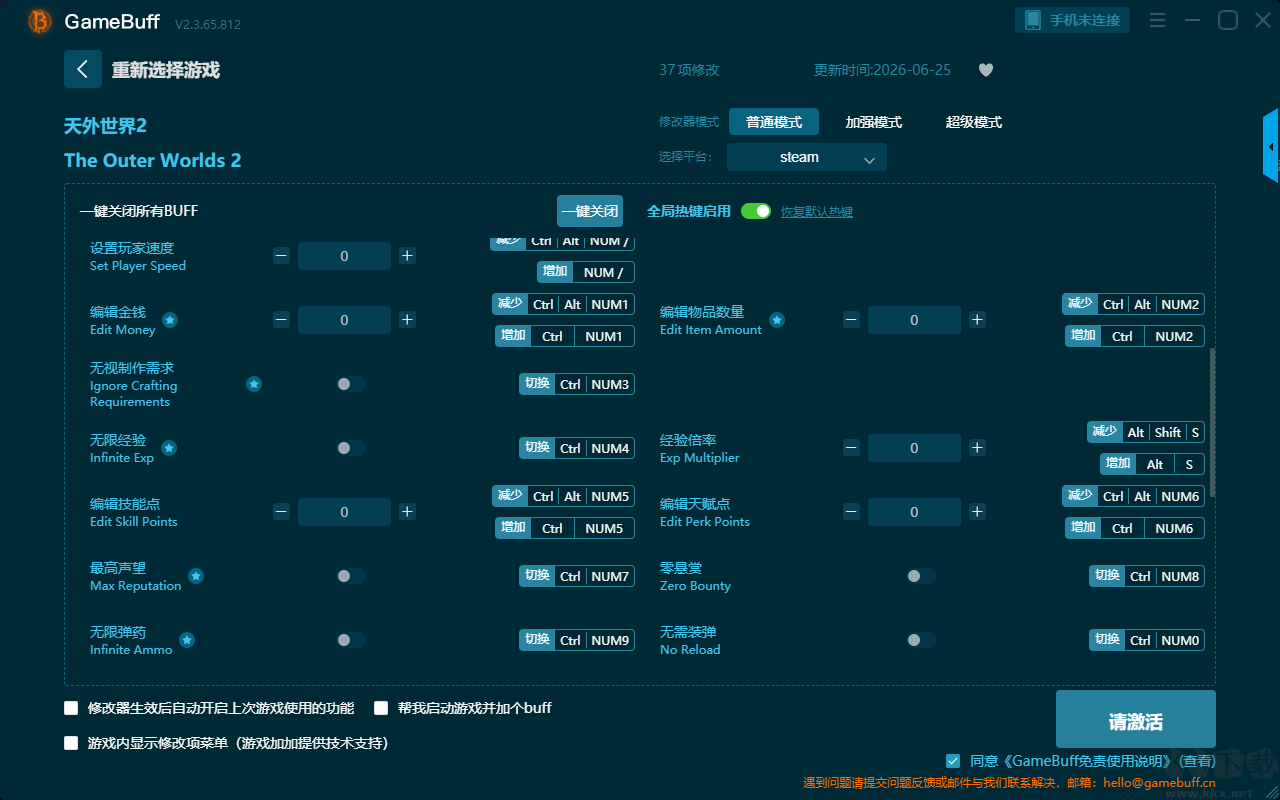The width and height of the screenshot is (1280, 800).
Task: Click the star icon beside Infinite Ammo
Action: coord(187,640)
